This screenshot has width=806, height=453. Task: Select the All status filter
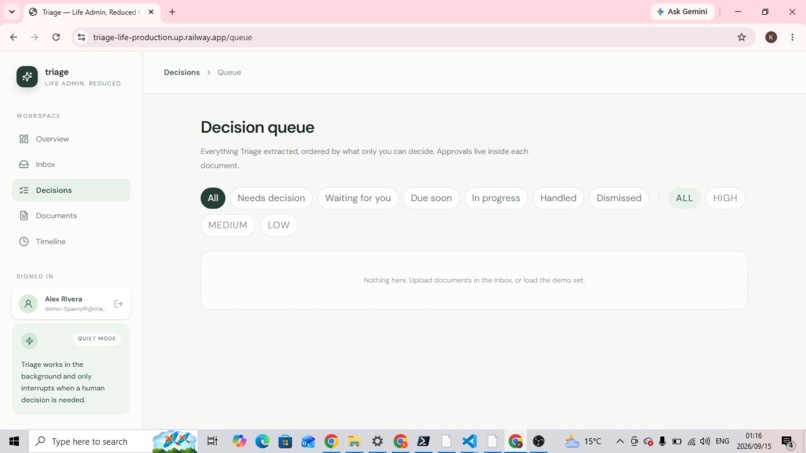click(x=213, y=198)
